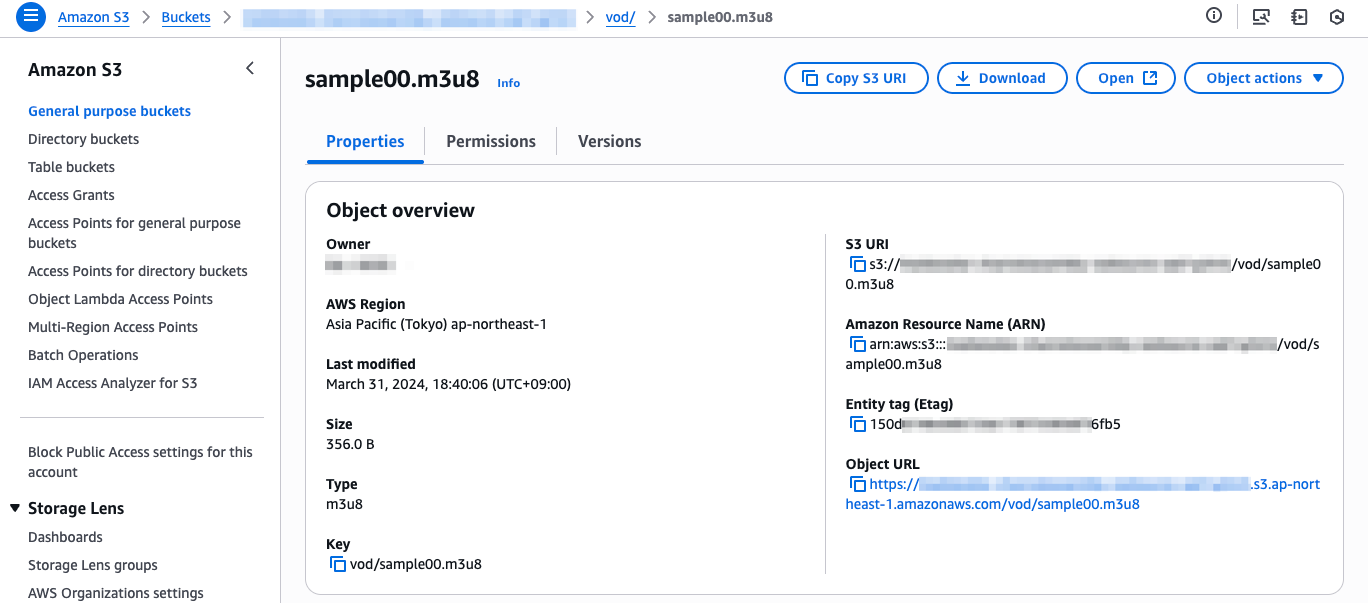This screenshot has height=603, width=1368.
Task: Click the Type value m3u8
Action: tap(344, 504)
